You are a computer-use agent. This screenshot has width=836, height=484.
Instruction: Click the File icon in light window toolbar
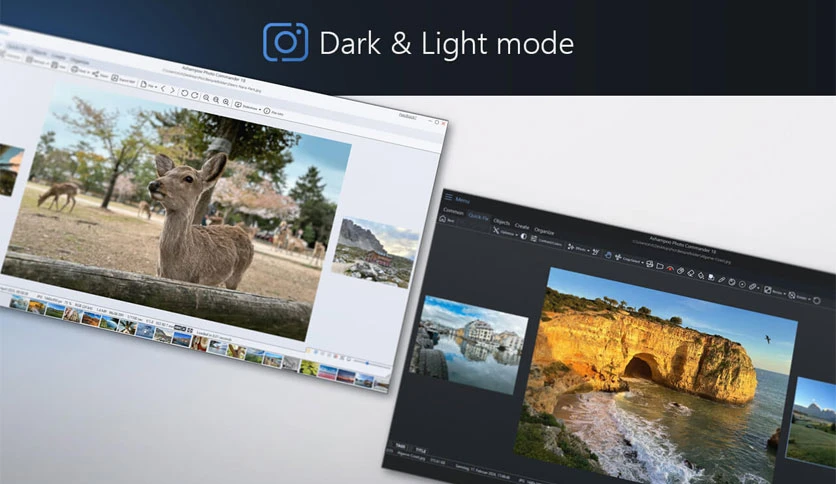pyautogui.click(x=143, y=84)
